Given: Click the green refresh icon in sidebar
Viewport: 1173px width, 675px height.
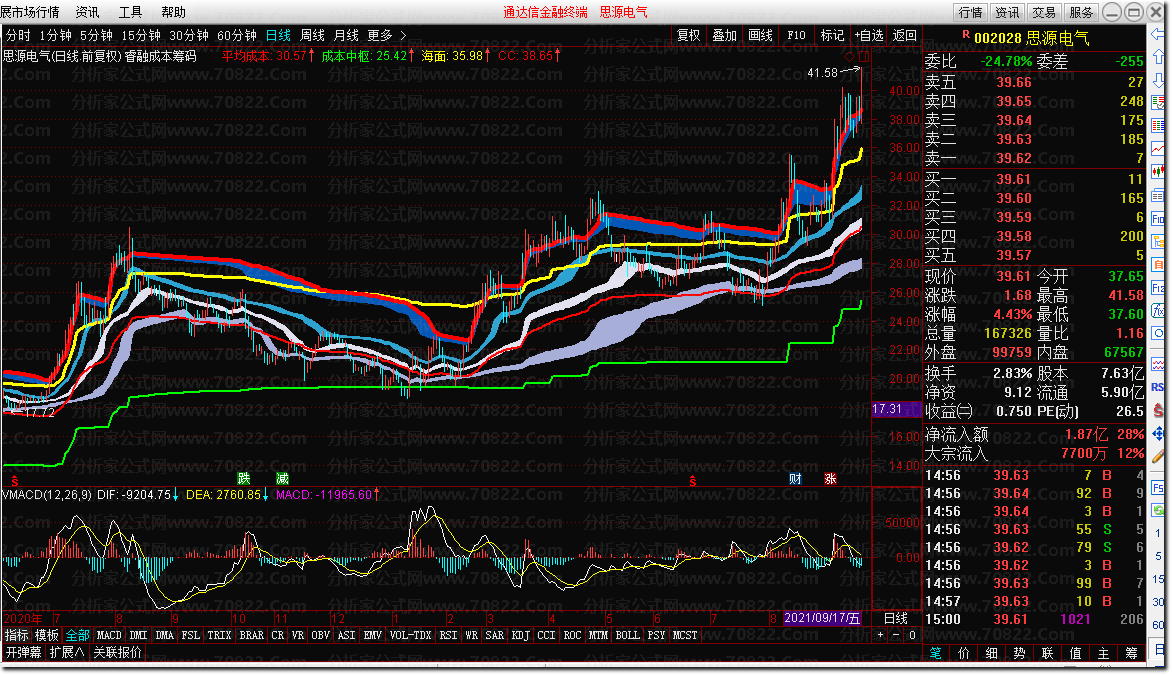Looking at the screenshot, I should point(1158,510).
